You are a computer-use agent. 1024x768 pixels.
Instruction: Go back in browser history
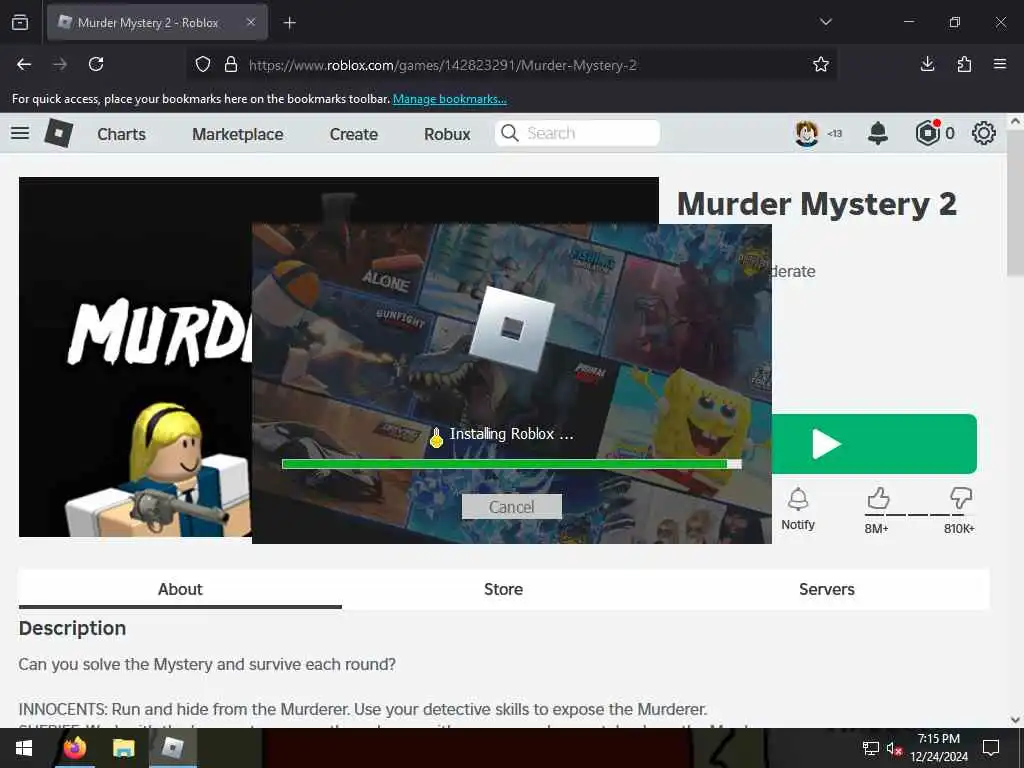24,64
